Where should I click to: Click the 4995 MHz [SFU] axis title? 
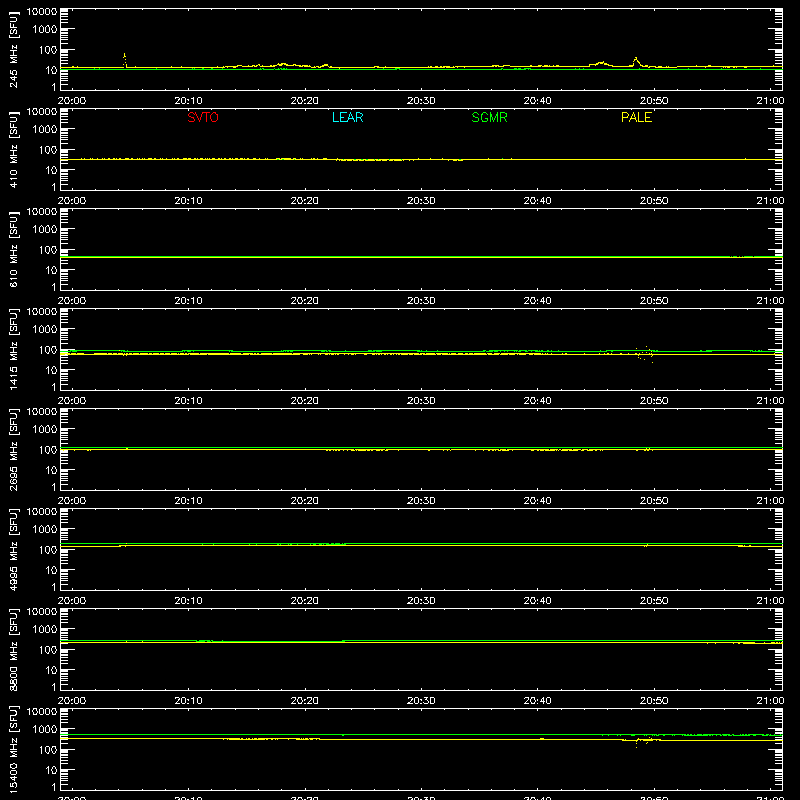[14, 549]
